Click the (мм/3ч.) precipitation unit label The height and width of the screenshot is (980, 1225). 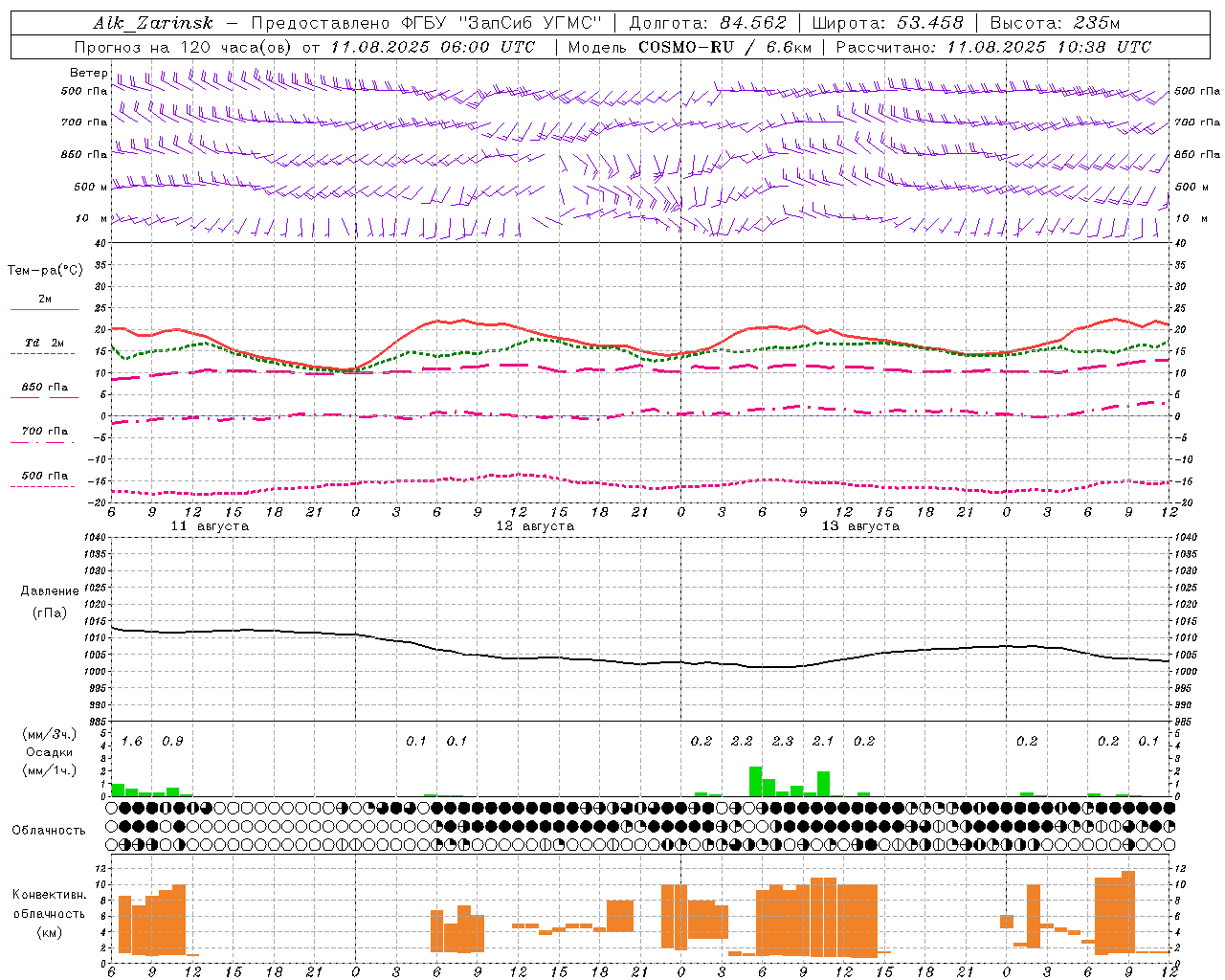coord(50,734)
